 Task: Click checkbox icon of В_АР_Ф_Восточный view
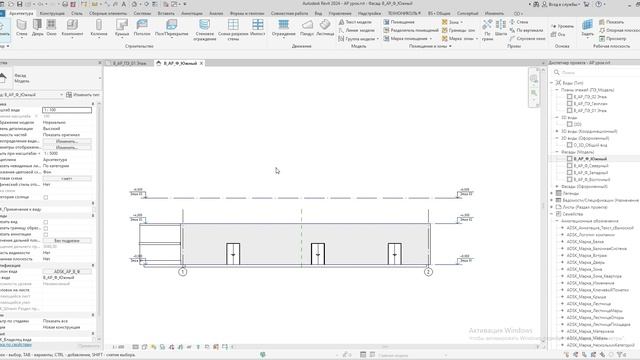[x=569, y=180]
